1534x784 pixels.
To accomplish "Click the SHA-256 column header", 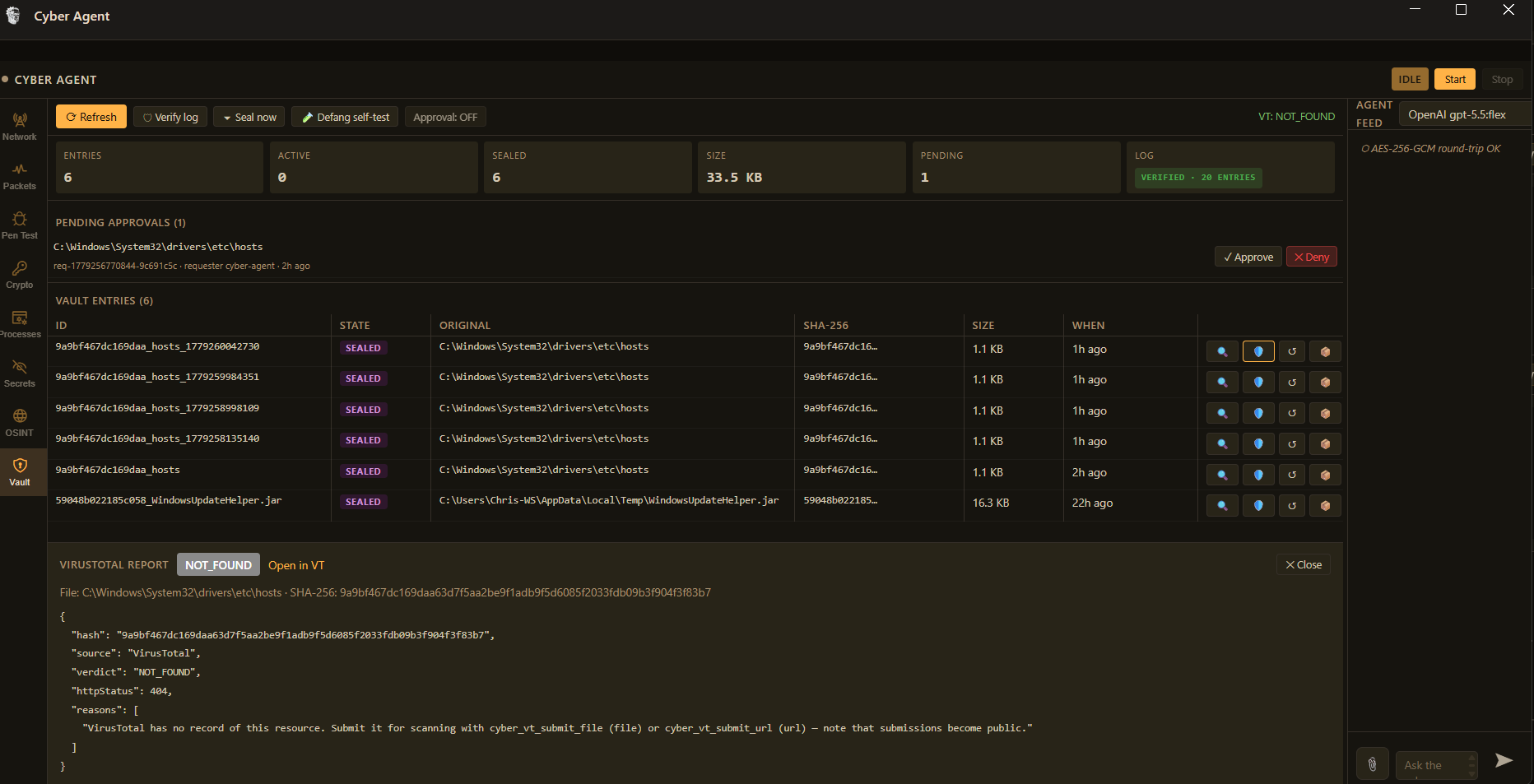I will 825,326.
